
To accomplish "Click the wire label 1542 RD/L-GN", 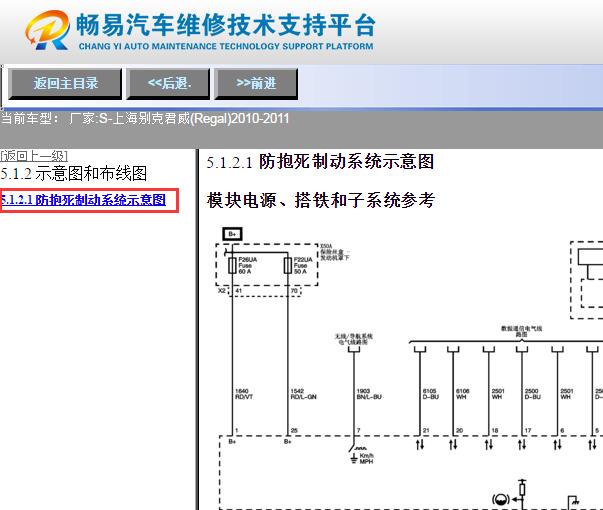I will pyautogui.click(x=303, y=394).
